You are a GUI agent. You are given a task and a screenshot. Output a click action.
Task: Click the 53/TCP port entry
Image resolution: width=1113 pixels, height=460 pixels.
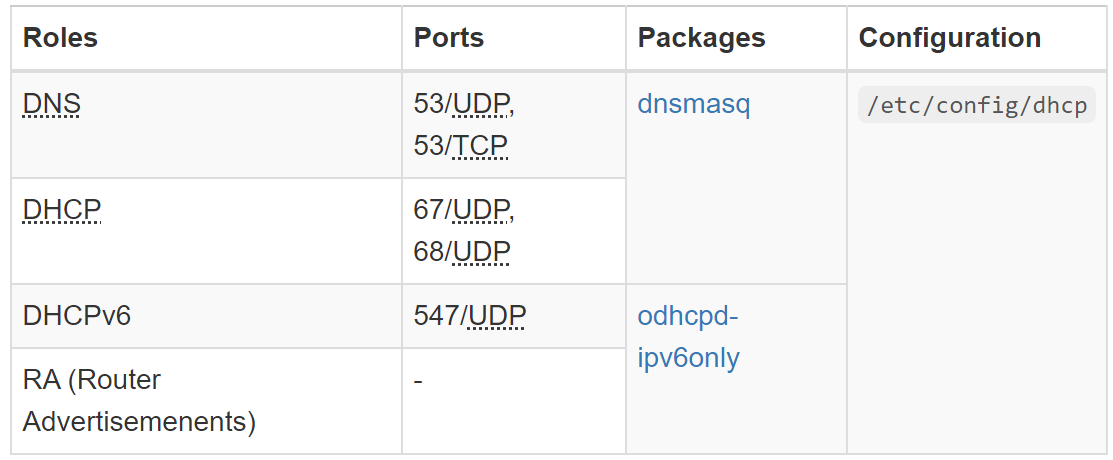(x=460, y=146)
